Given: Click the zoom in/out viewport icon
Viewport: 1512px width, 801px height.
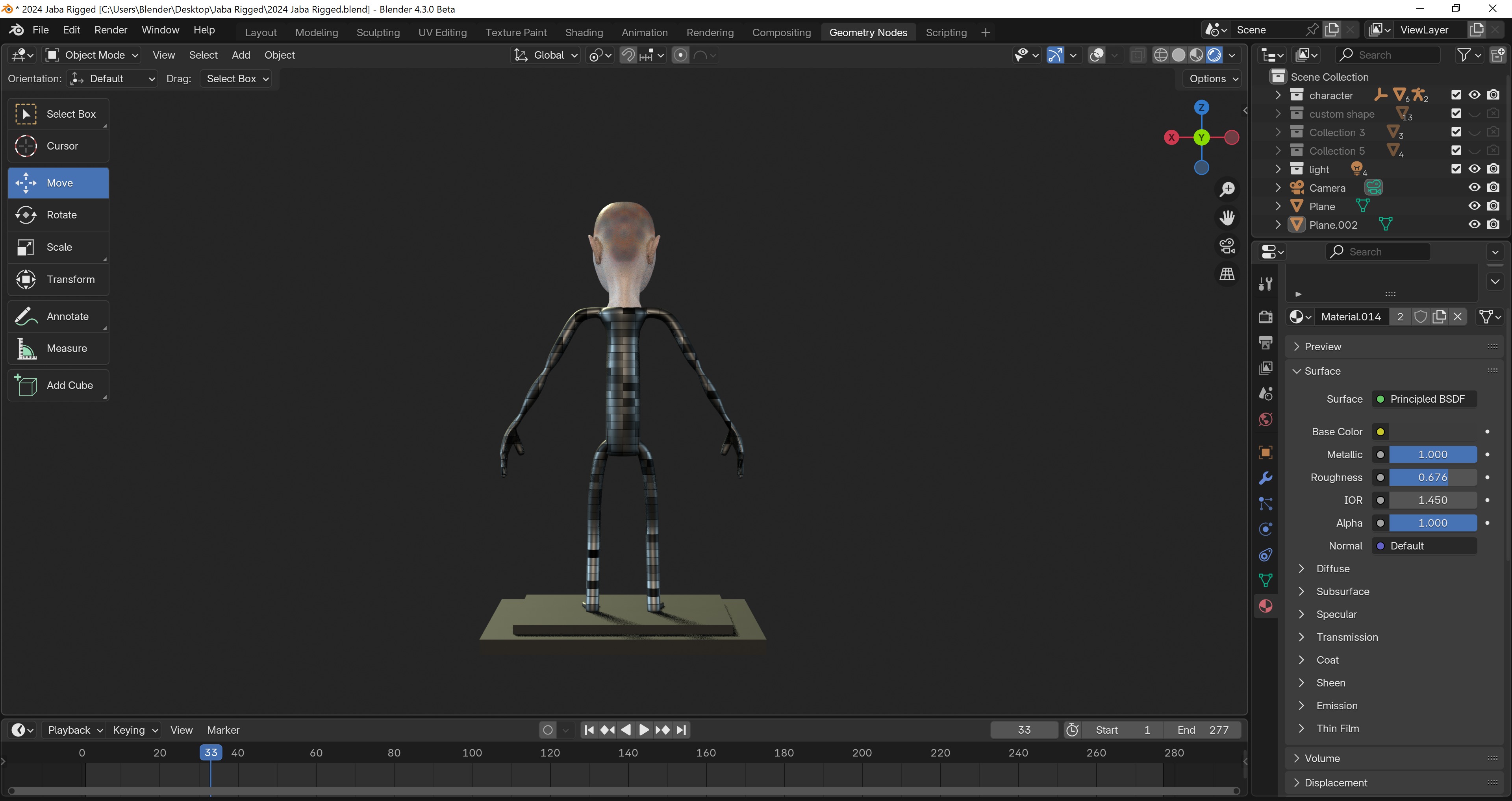Looking at the screenshot, I should click(1227, 190).
